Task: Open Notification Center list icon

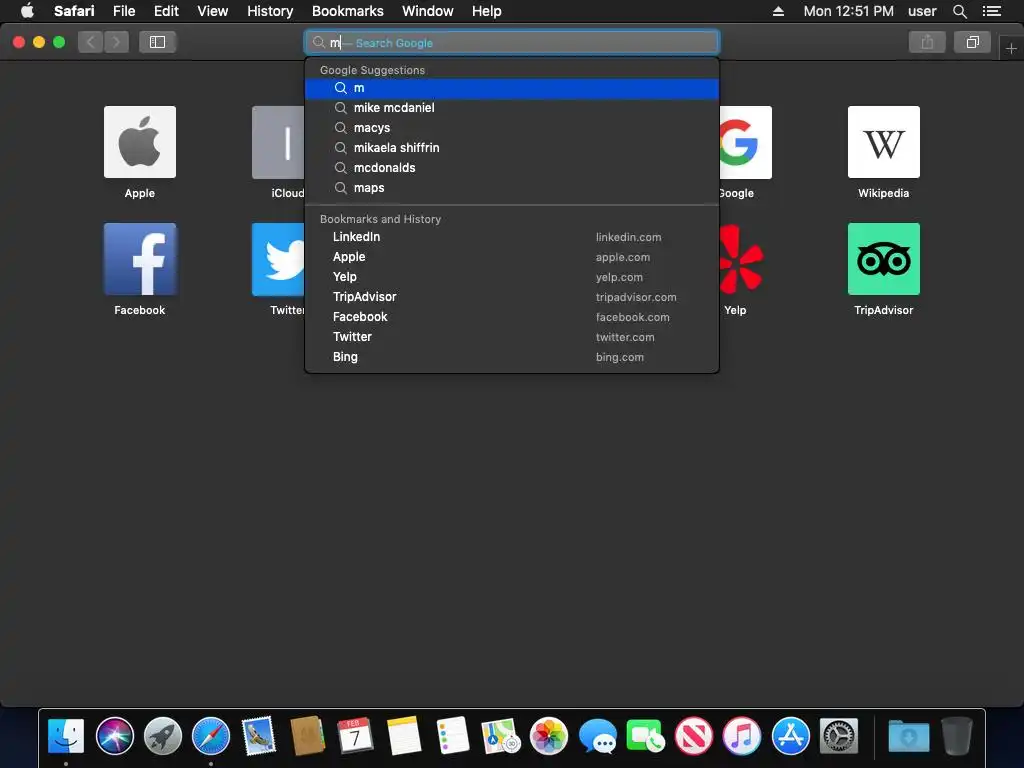Action: 992,11
